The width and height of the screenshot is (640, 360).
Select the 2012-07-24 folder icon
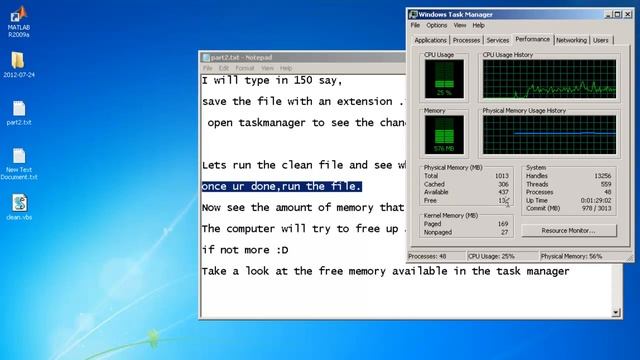[x=18, y=65]
